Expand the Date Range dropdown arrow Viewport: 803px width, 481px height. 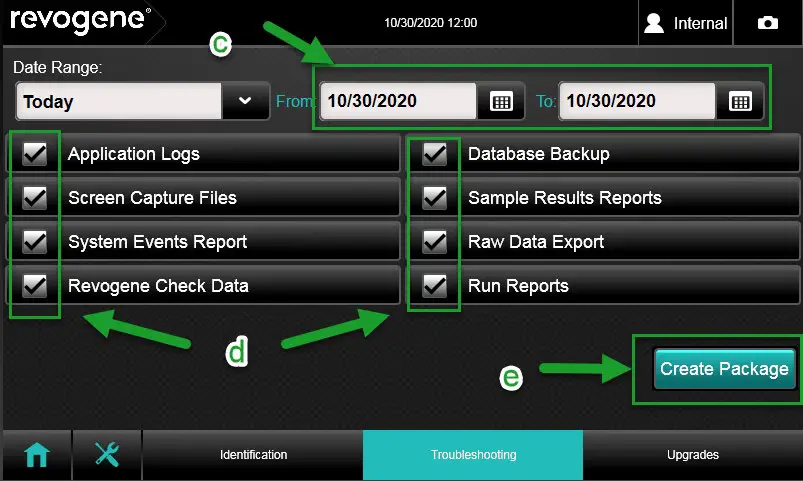point(245,101)
